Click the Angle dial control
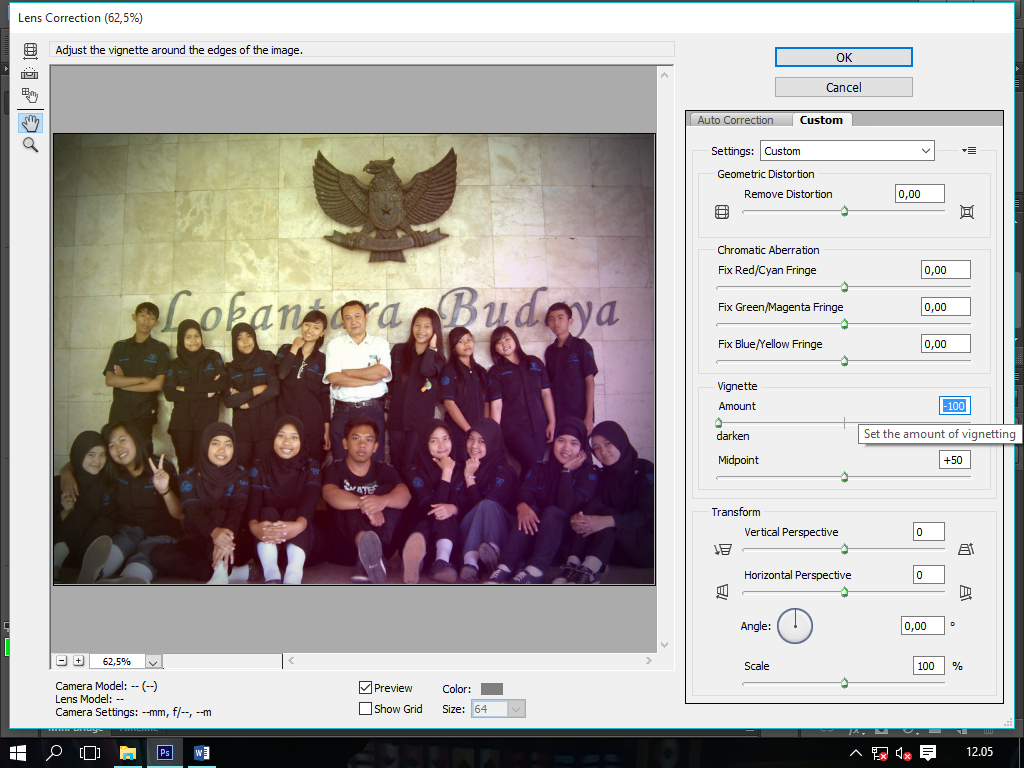Viewport: 1024px width, 768px height. [795, 626]
